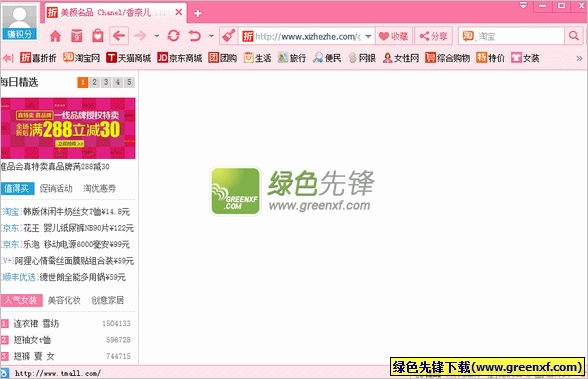Open the 唯品会真特卖 caption link
The height and width of the screenshot is (379, 588).
pyautogui.click(x=55, y=167)
